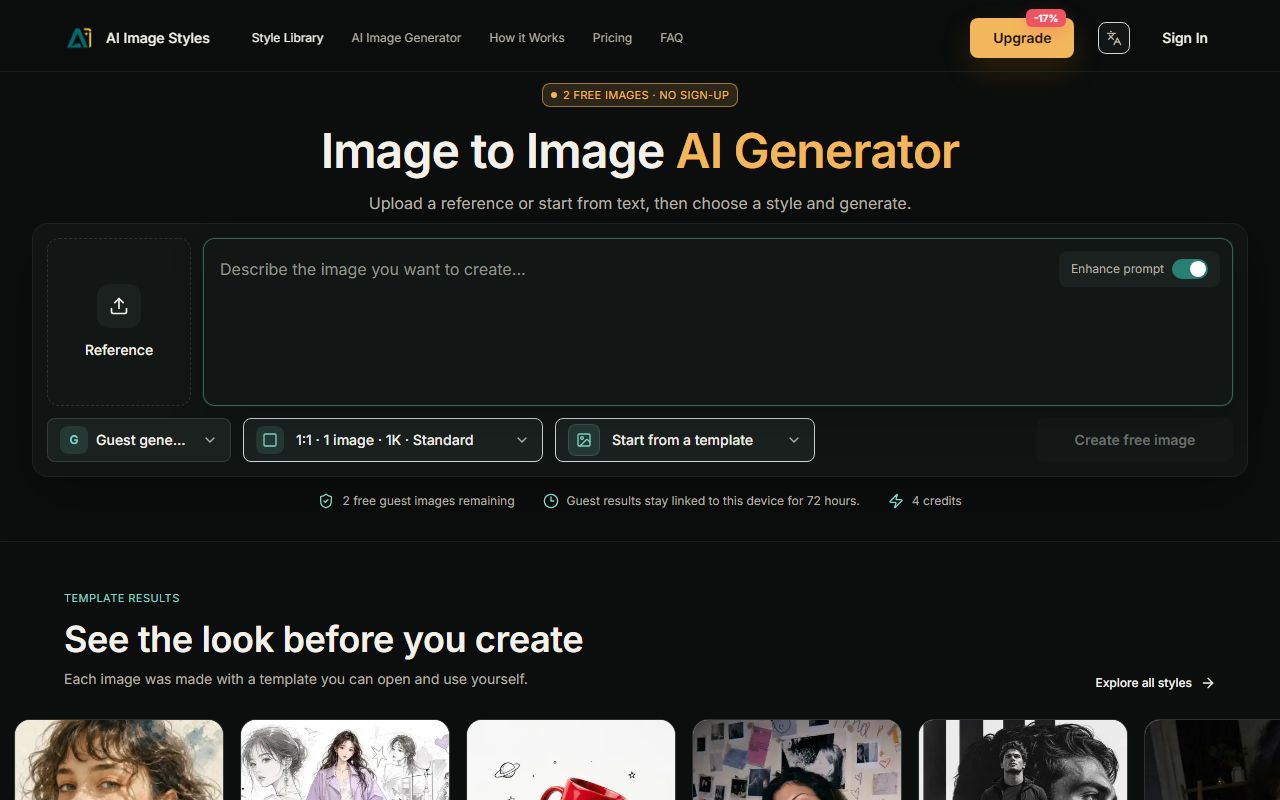Click the upload arrow icon in Reference box
This screenshot has width=1280, height=800.
click(x=119, y=306)
